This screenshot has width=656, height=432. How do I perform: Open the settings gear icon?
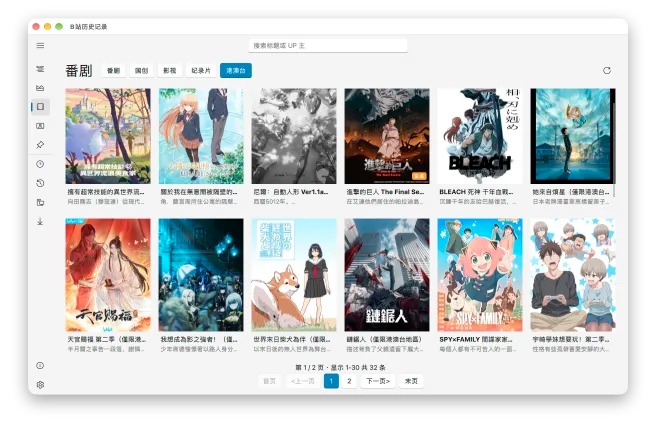[x=40, y=385]
